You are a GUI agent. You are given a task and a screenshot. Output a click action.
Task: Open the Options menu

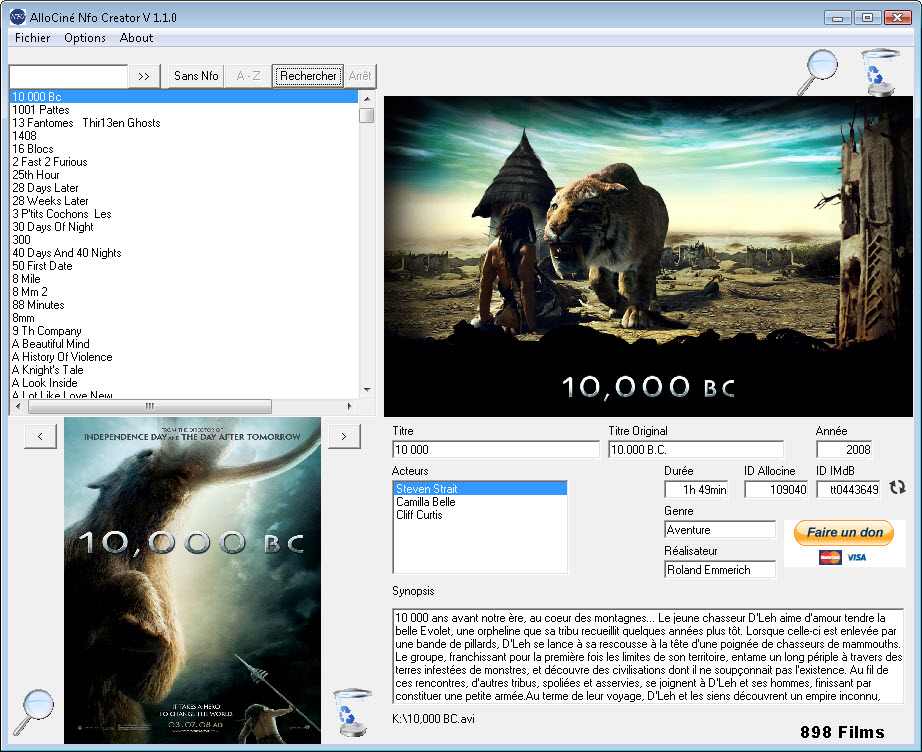[x=85, y=38]
